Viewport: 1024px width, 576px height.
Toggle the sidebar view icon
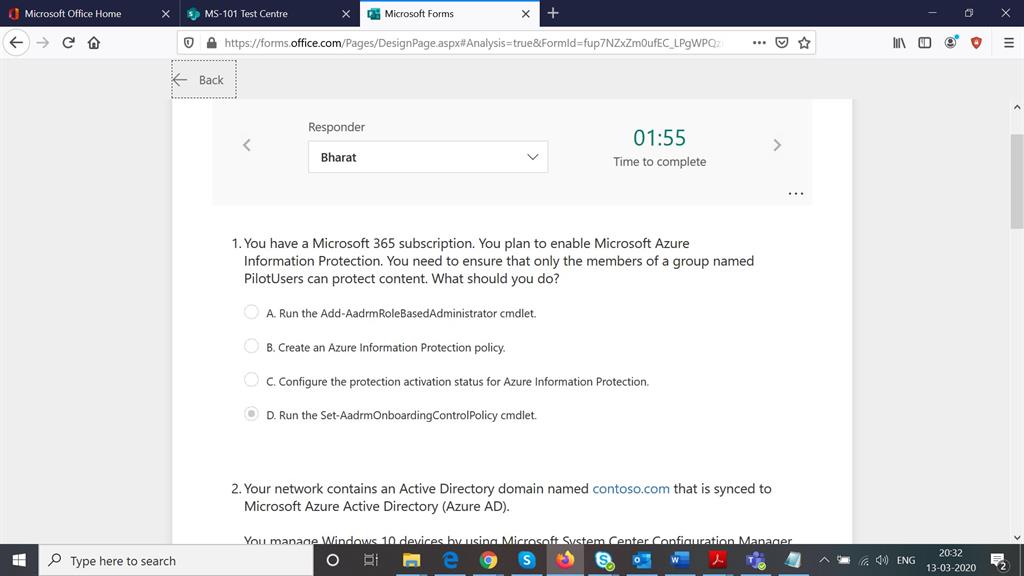925,42
